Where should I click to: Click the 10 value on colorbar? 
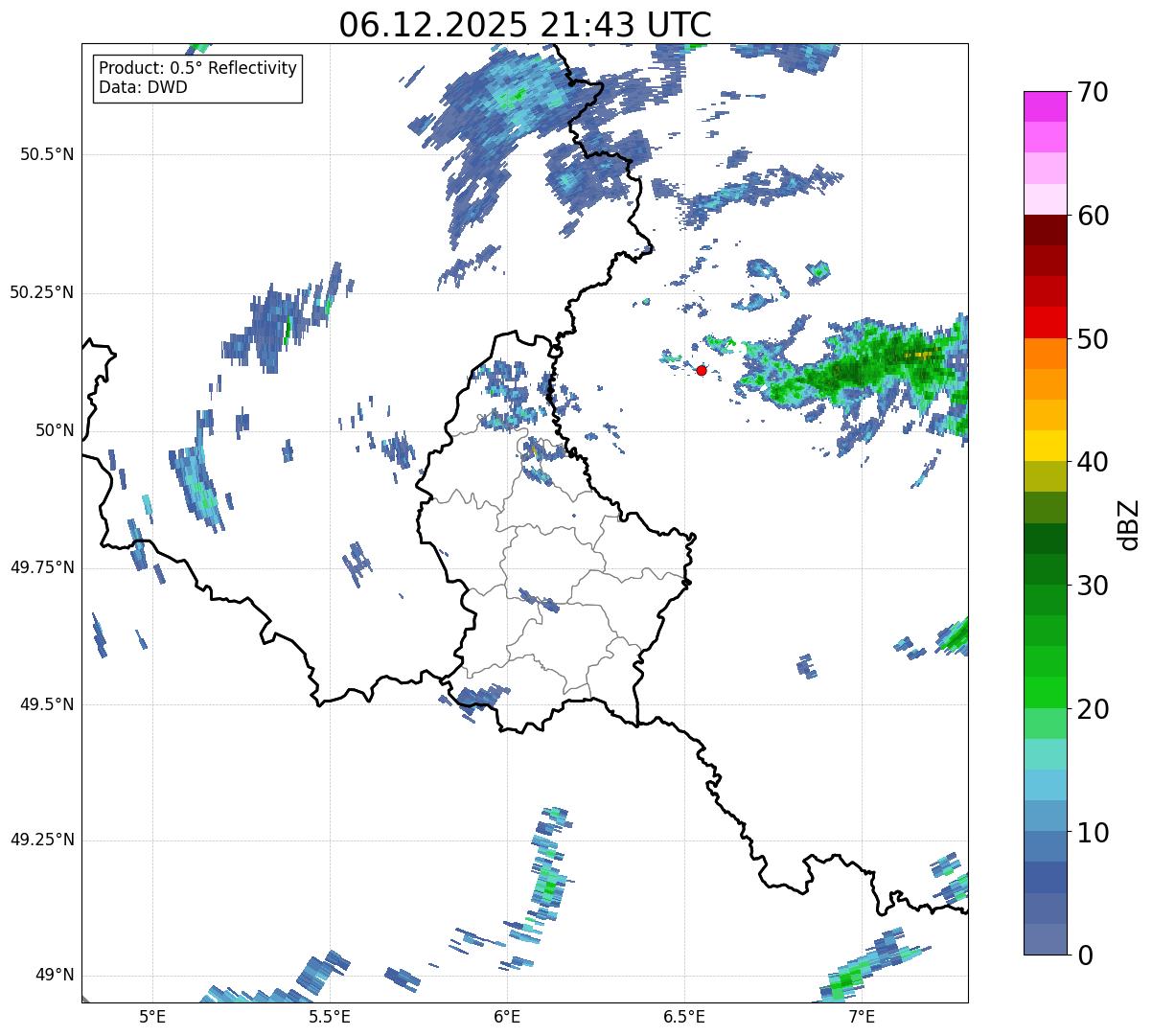(1093, 833)
